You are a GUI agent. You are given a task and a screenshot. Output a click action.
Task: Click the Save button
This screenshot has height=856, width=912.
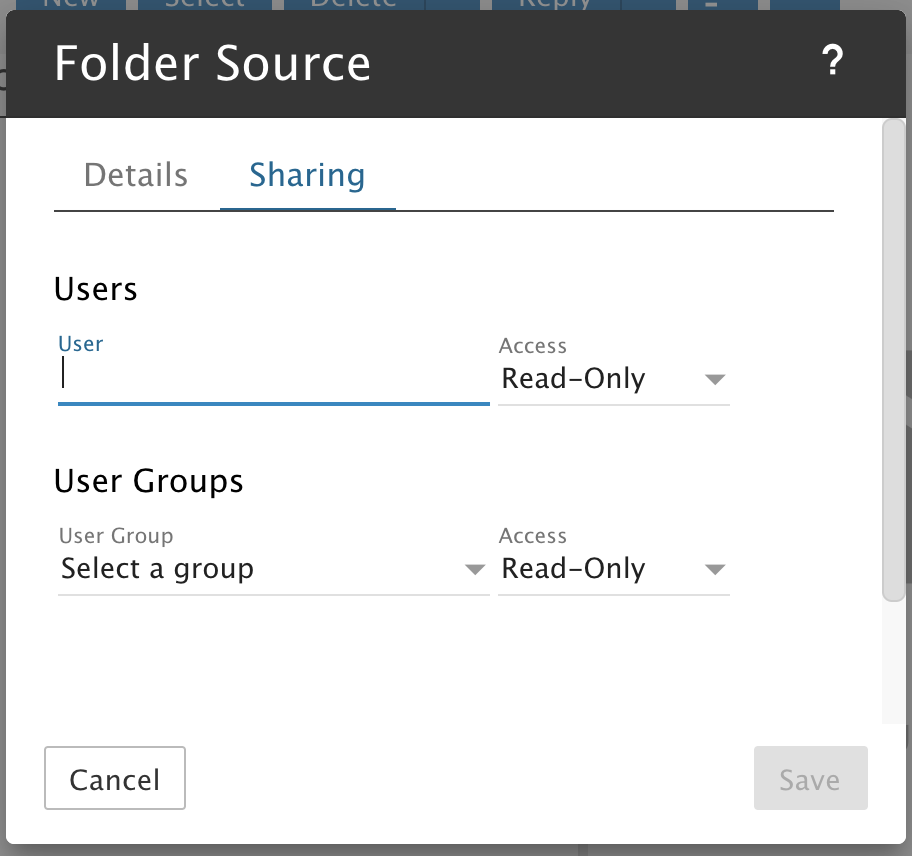click(x=810, y=778)
